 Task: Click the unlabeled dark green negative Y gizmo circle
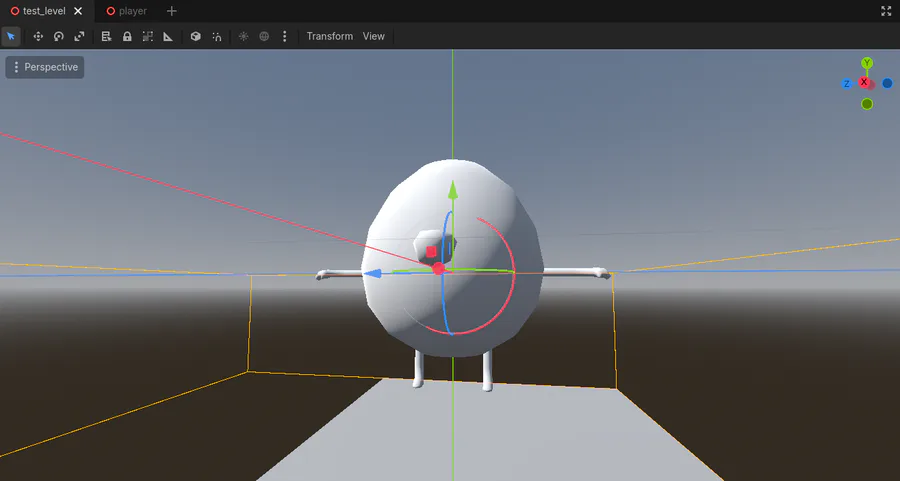867,104
